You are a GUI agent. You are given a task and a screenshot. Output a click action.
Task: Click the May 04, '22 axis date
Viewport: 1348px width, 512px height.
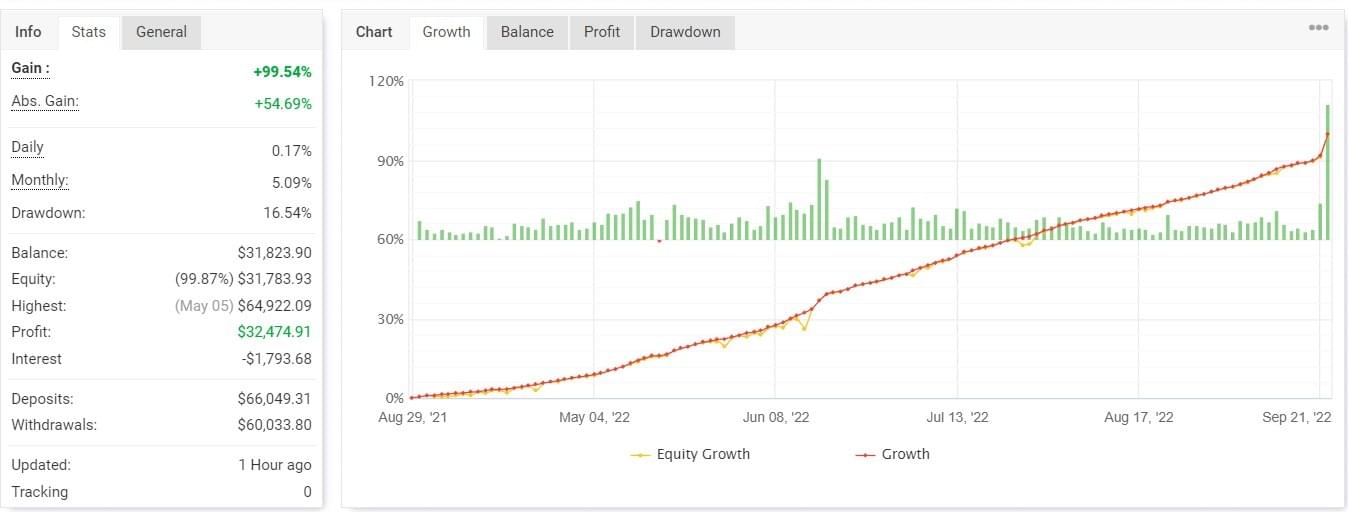594,417
